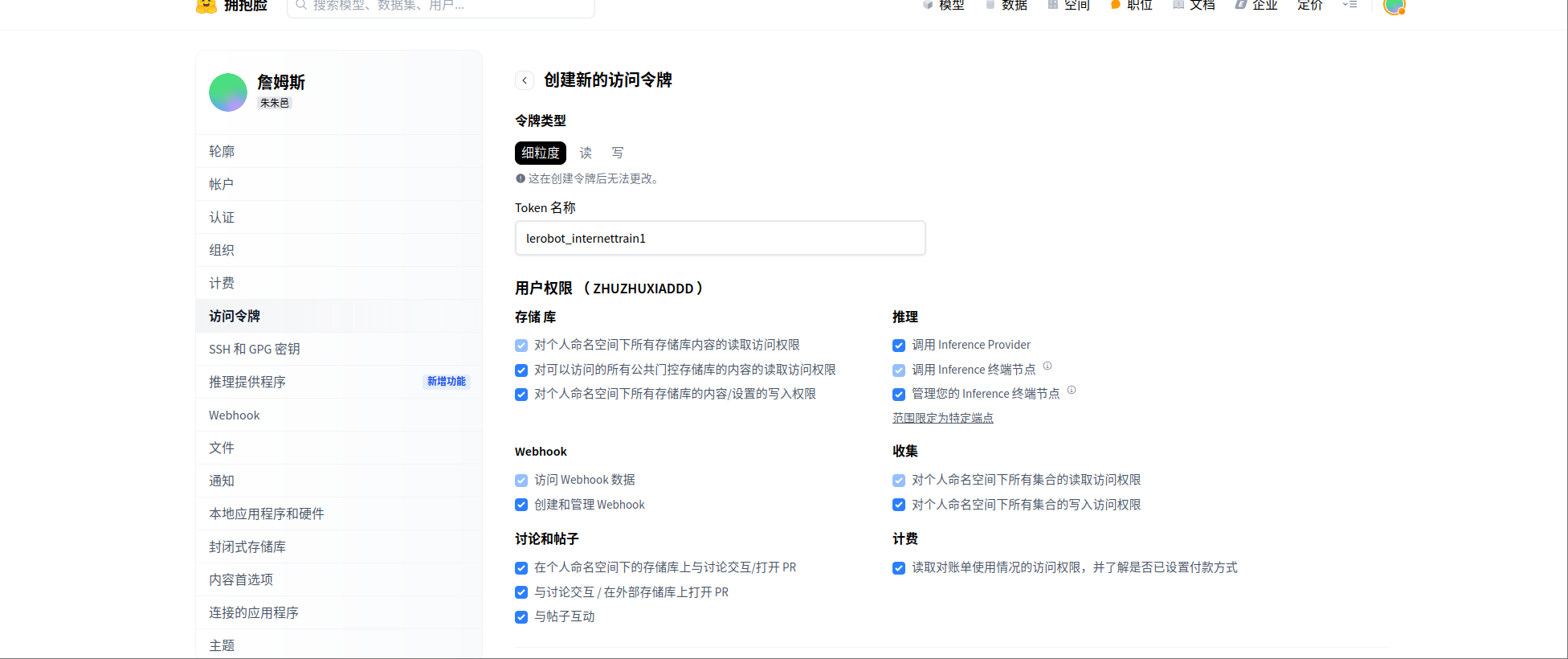Open the 职位 nav item
Viewport: 1568px width, 659px height.
coord(1131,5)
